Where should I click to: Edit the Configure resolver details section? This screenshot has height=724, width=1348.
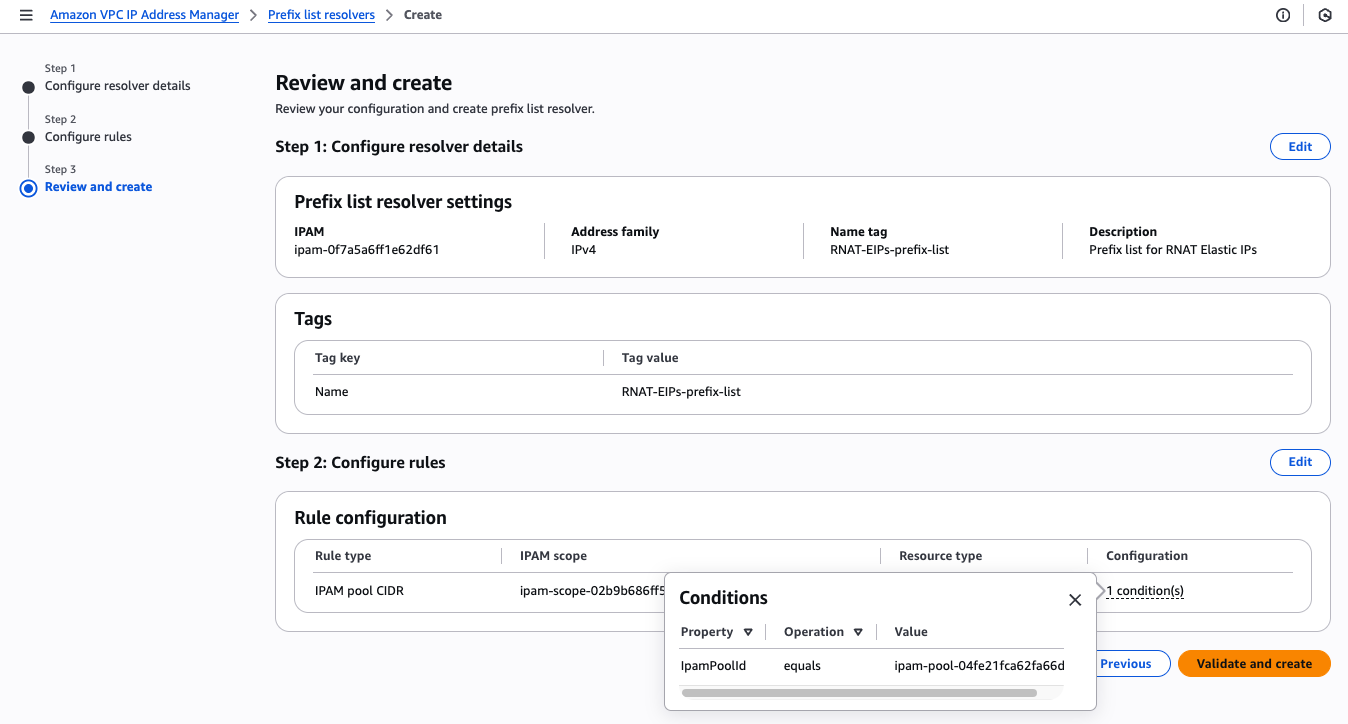coord(1300,146)
